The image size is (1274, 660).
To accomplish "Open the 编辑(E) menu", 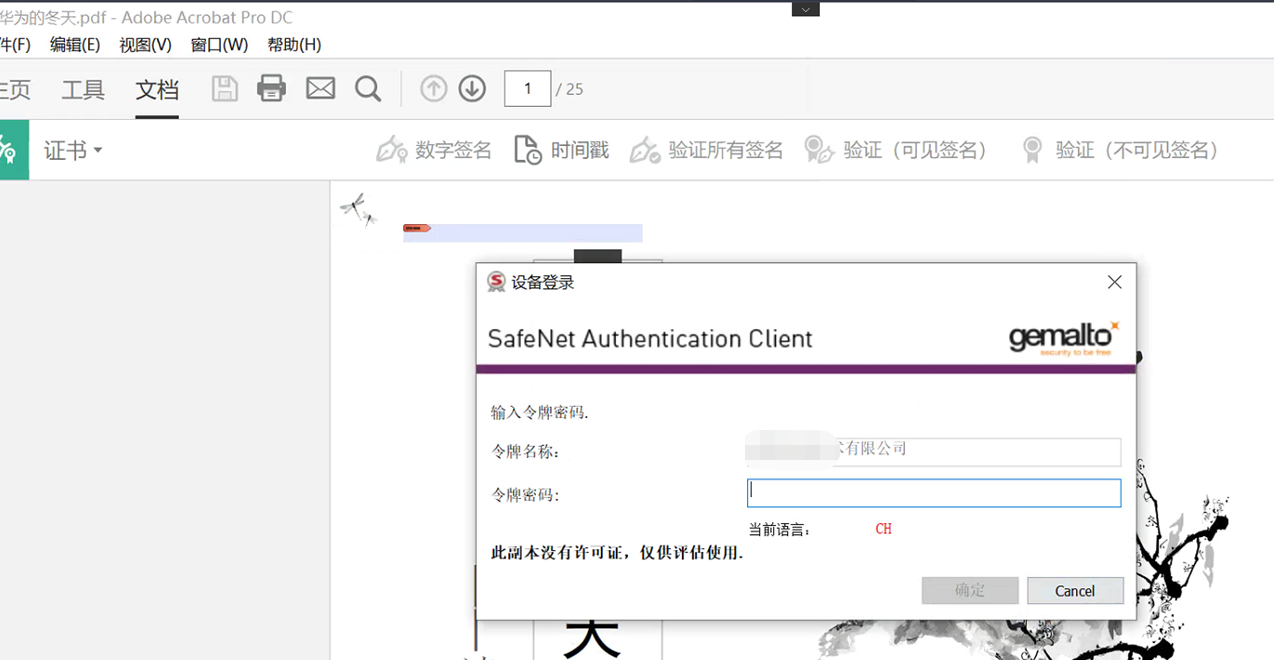I will pos(75,45).
